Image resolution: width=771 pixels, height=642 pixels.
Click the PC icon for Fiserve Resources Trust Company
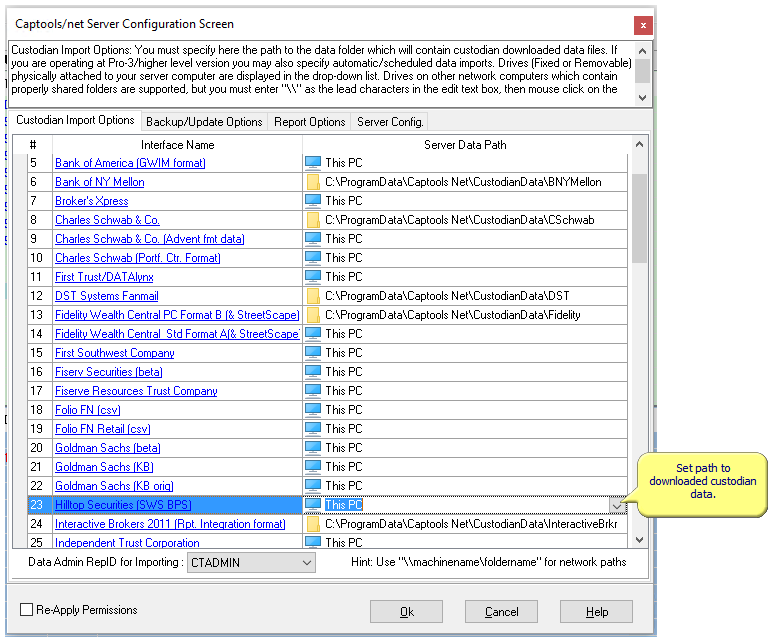tap(313, 391)
